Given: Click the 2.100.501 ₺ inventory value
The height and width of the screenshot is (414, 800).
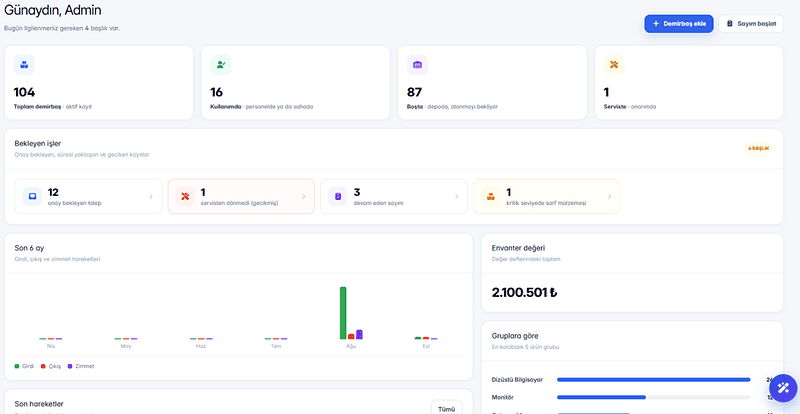Looking at the screenshot, I should [524, 293].
